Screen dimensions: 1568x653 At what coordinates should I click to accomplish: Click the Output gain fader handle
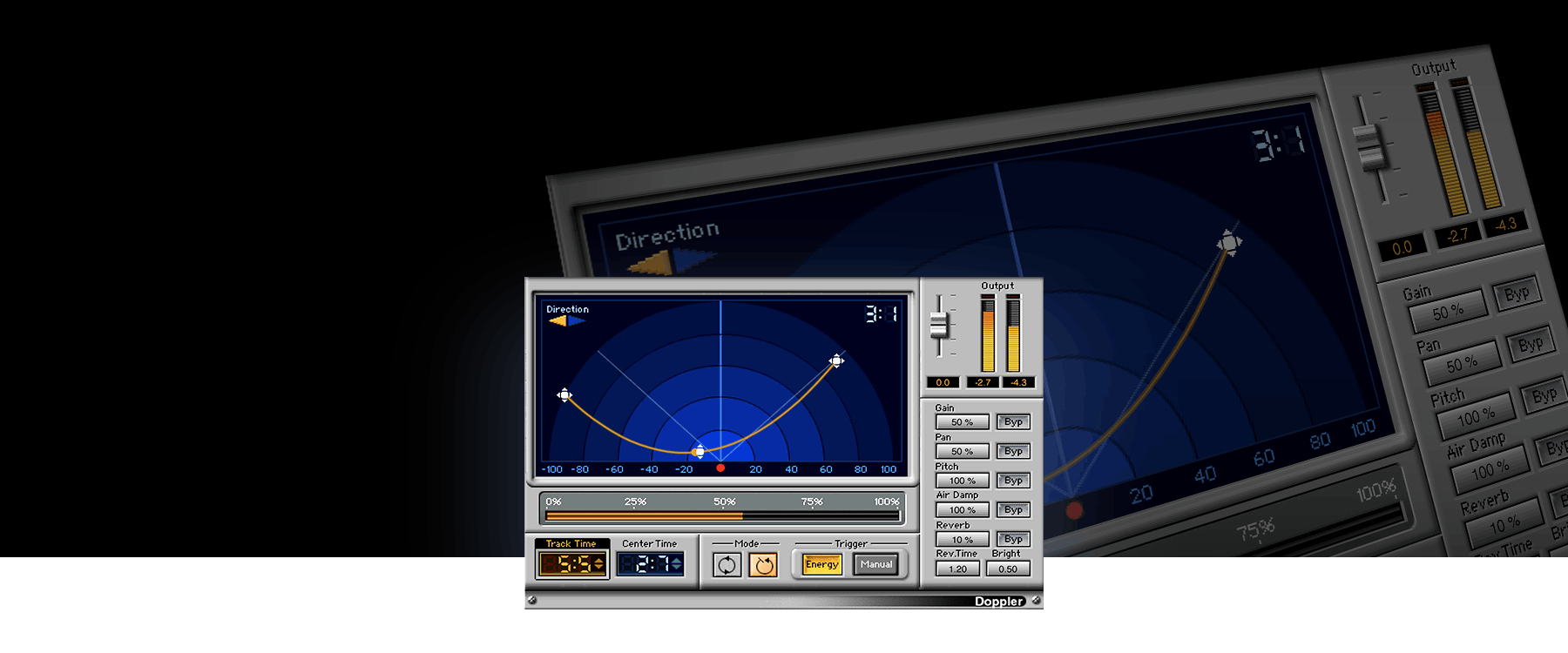click(939, 325)
